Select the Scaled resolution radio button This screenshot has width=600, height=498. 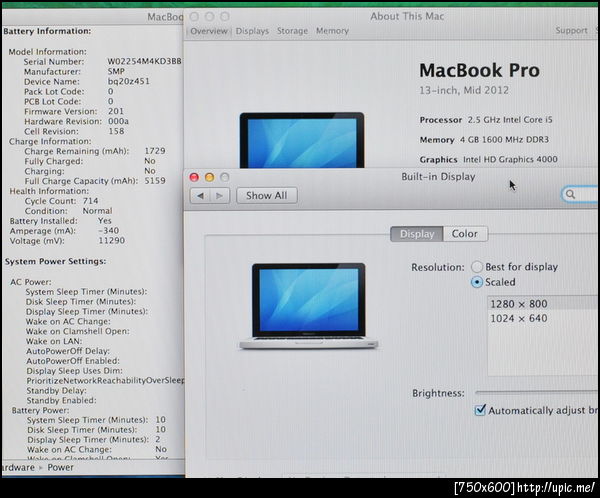coord(477,282)
